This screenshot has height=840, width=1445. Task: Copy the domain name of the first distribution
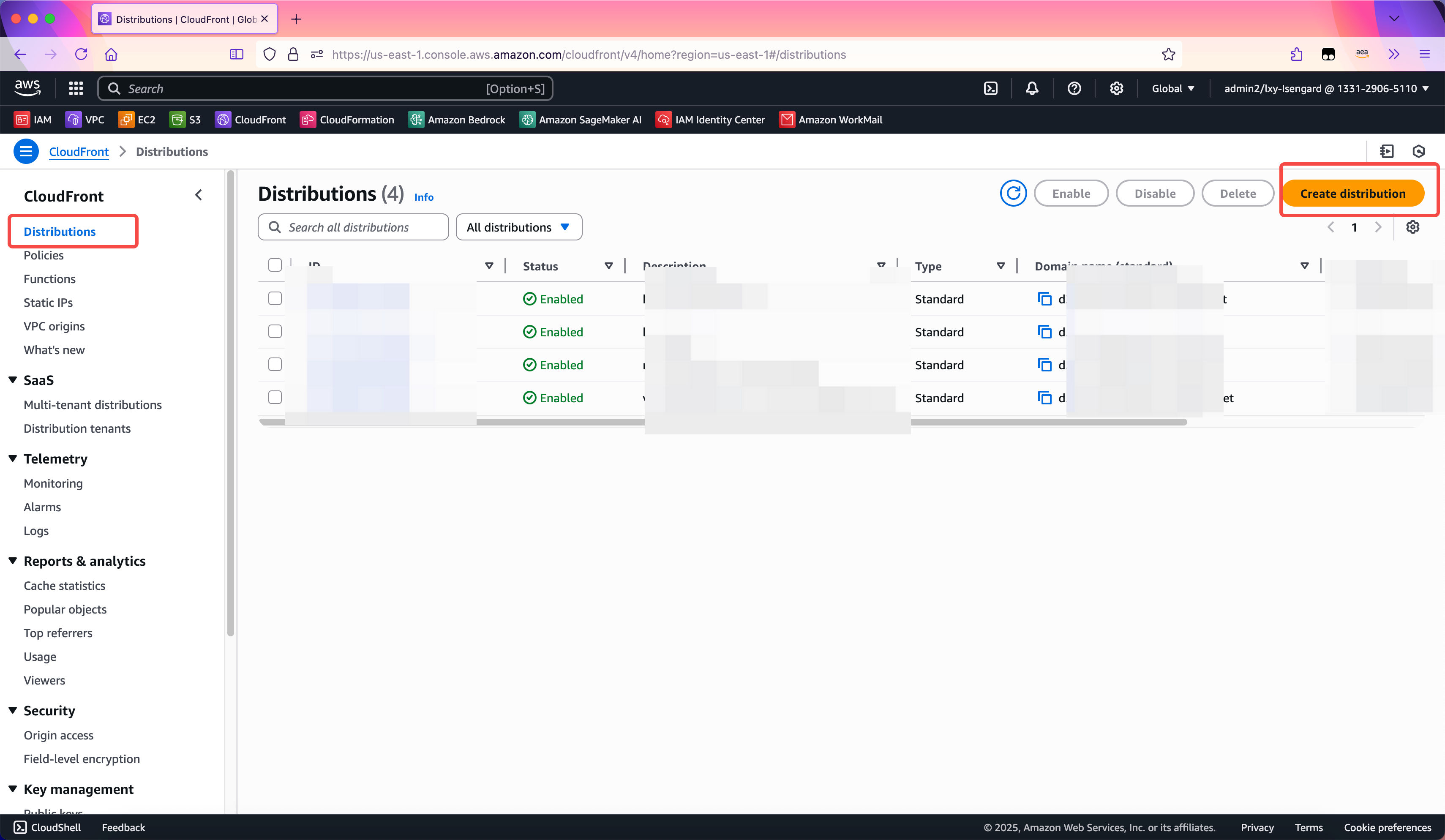tap(1044, 299)
